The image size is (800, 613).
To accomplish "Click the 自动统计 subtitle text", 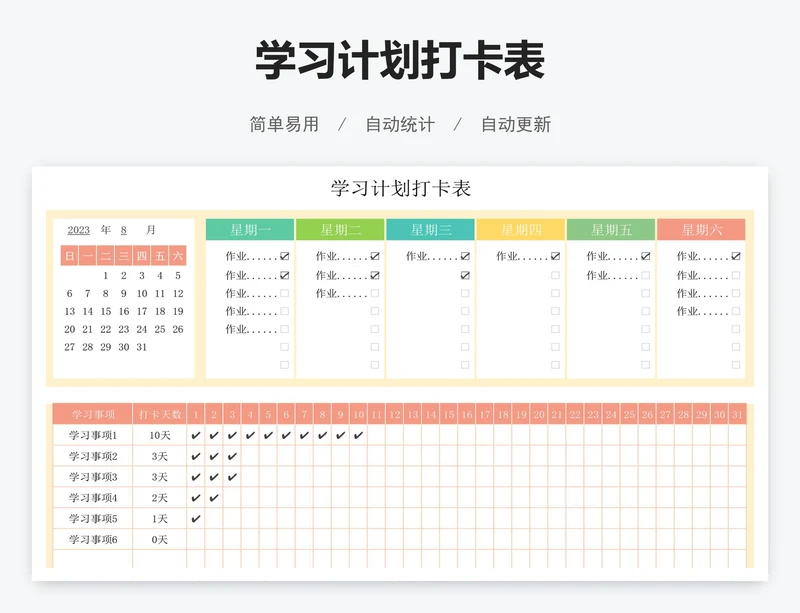I will coord(400,125).
